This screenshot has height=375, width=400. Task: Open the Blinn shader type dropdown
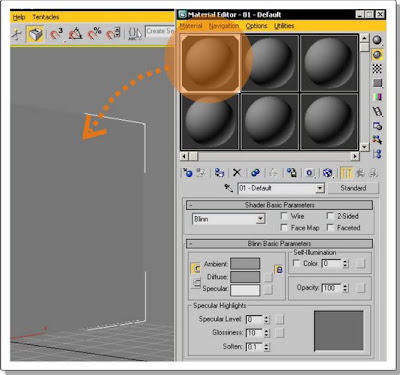pos(229,219)
